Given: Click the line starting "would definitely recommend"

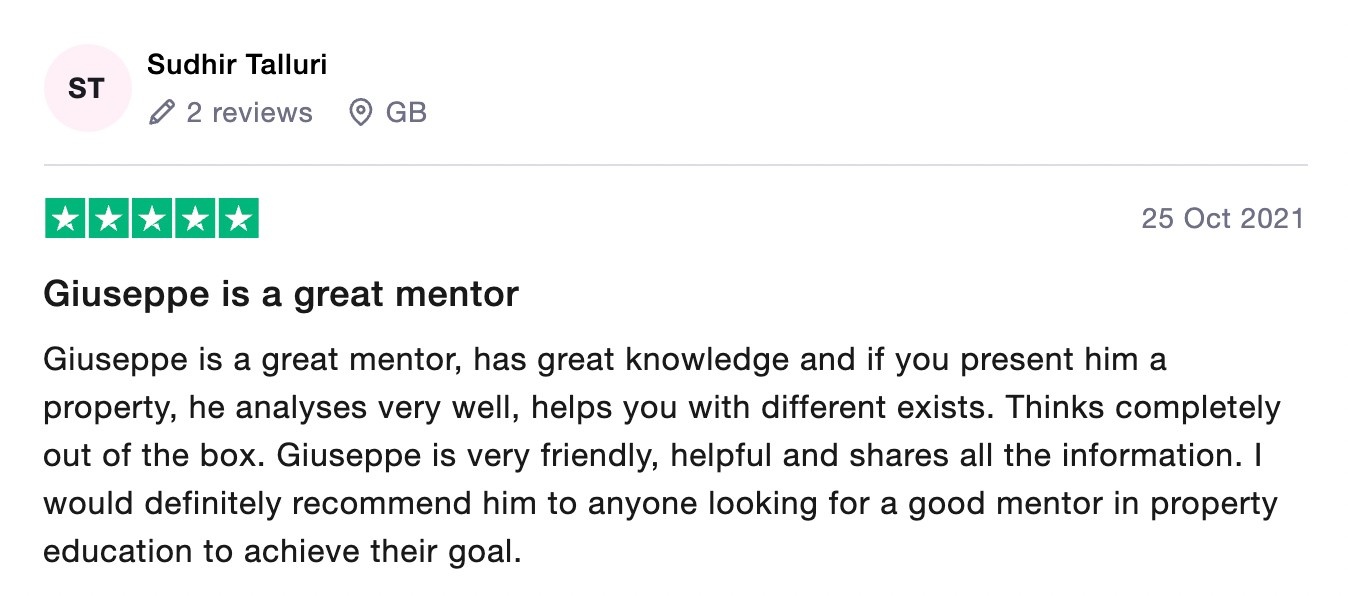Looking at the screenshot, I should point(661,504).
